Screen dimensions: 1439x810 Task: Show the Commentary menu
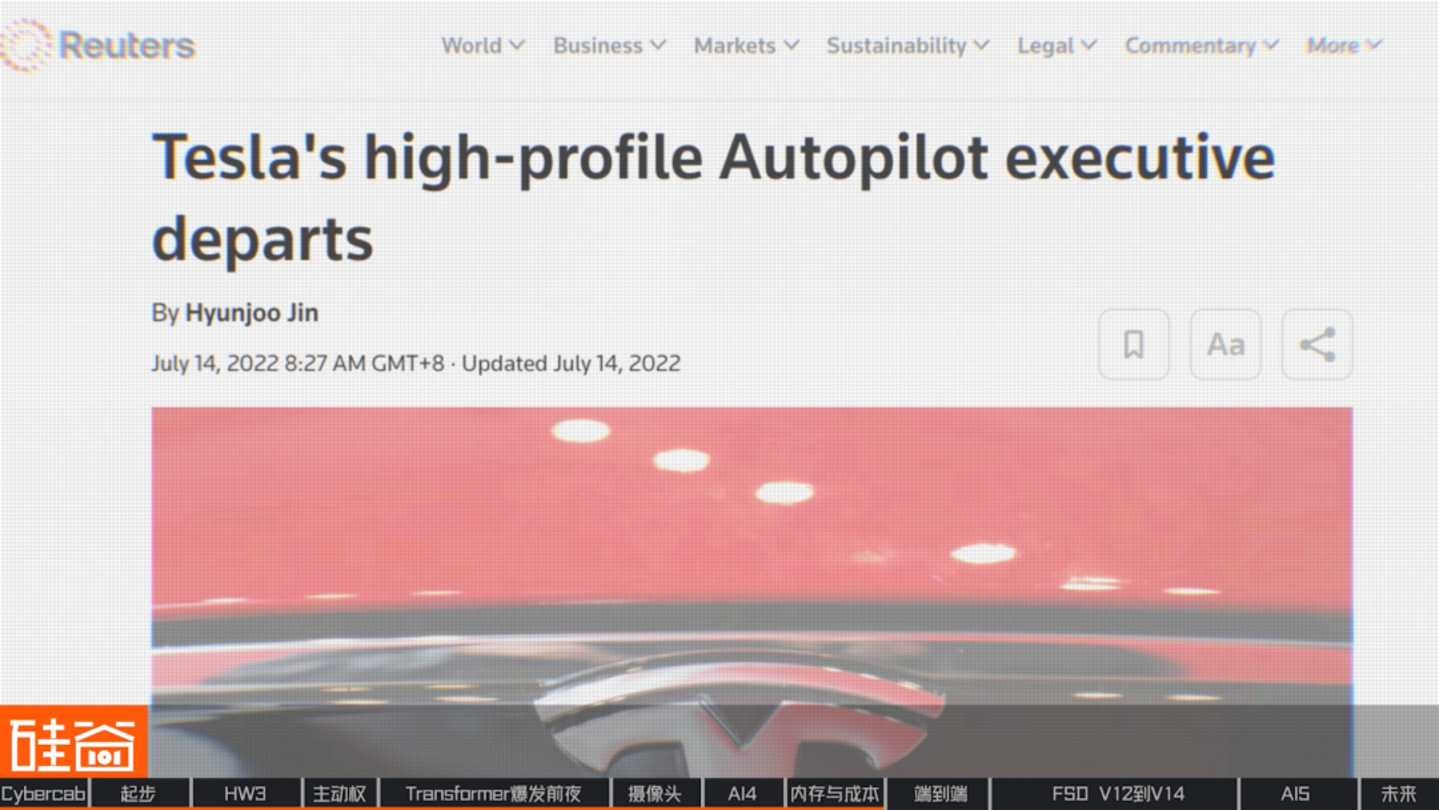point(1202,45)
